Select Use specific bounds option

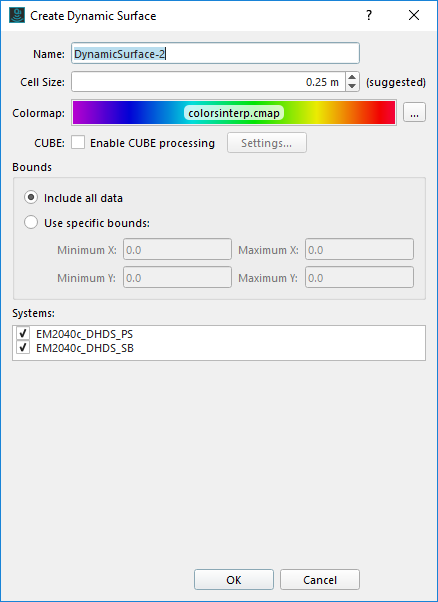(31, 223)
